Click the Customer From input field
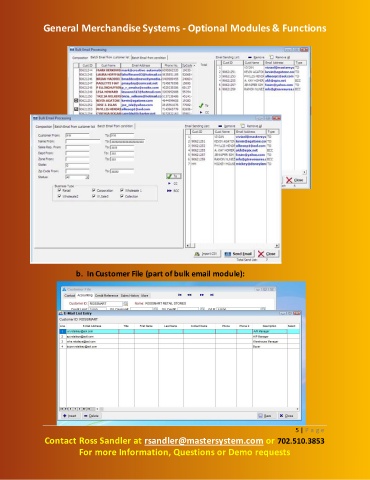This screenshot has height=480, width=370. [x=77, y=136]
